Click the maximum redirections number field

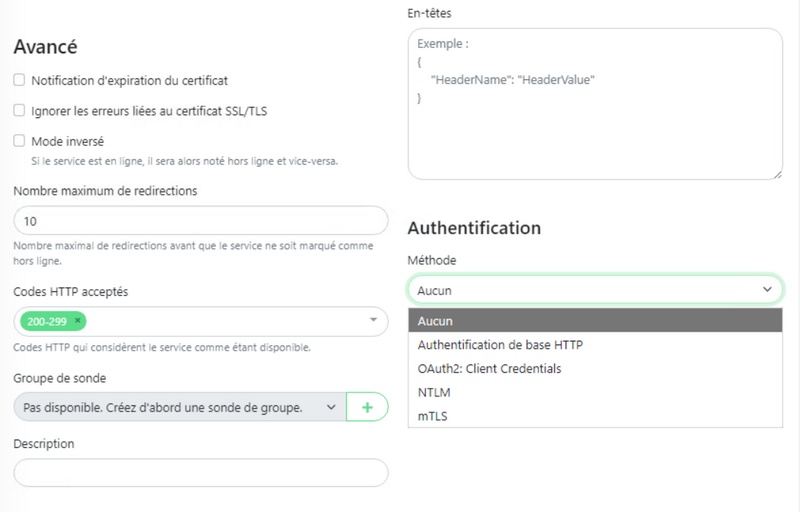200,220
